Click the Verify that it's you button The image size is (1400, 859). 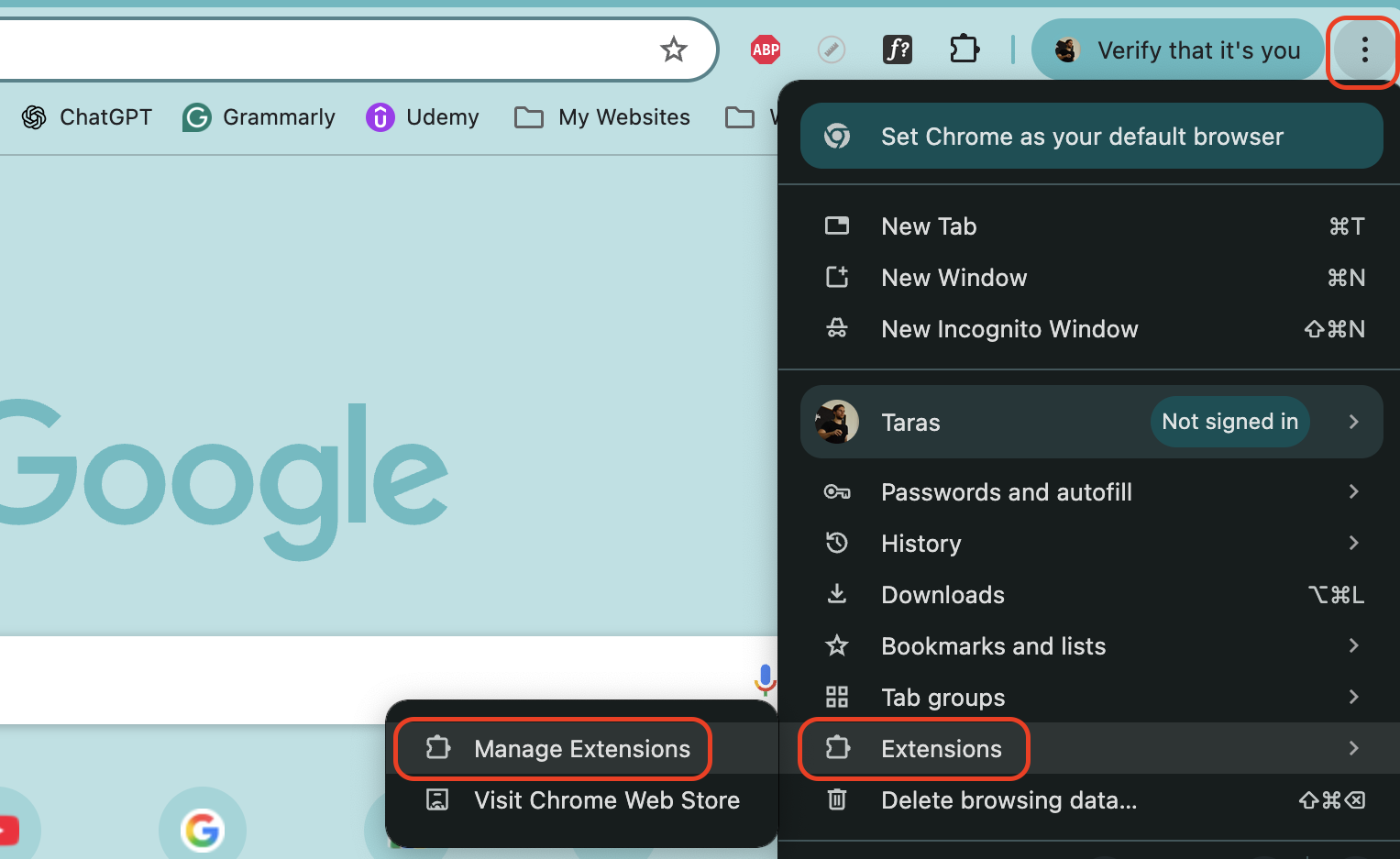click(1178, 50)
